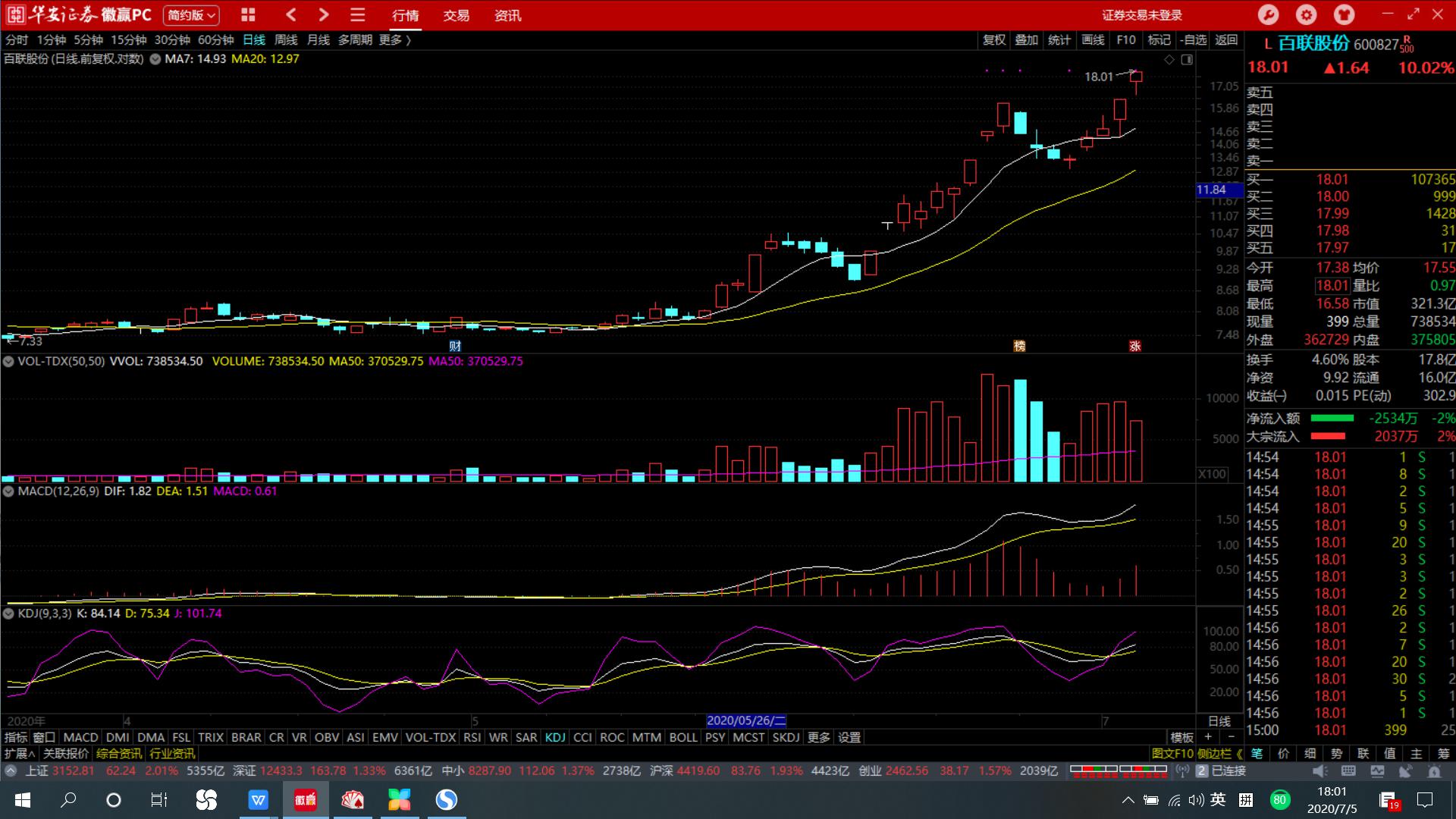Open the gear settings icon in title bar
Viewport: 1456px width, 819px height.
pyautogui.click(x=1306, y=14)
